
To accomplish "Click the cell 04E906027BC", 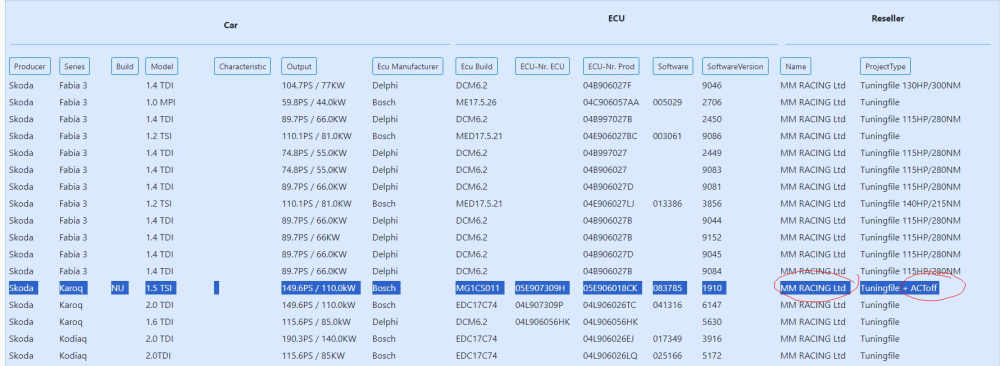I will 610,136.
